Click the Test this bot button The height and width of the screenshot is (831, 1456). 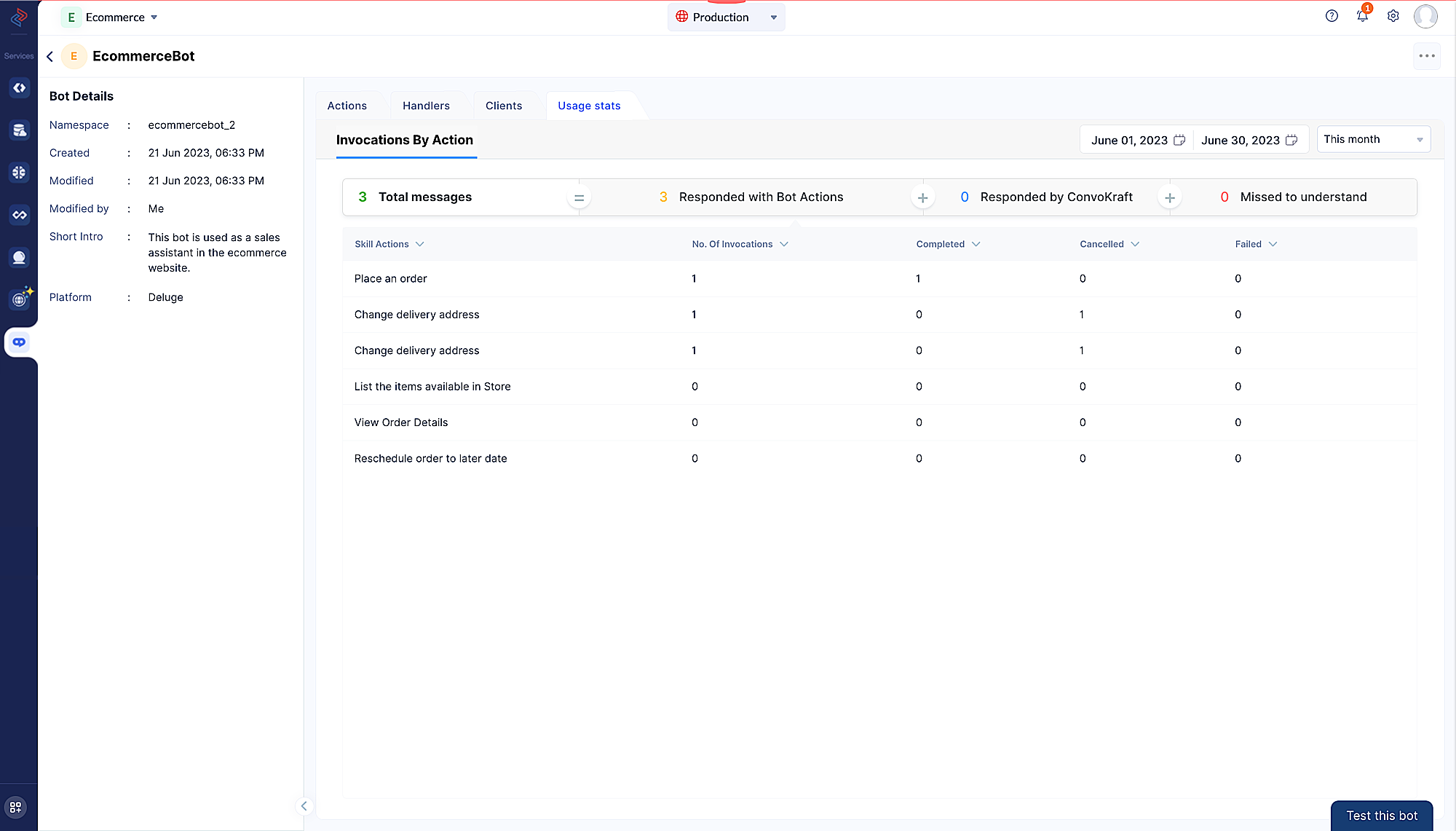point(1382,815)
